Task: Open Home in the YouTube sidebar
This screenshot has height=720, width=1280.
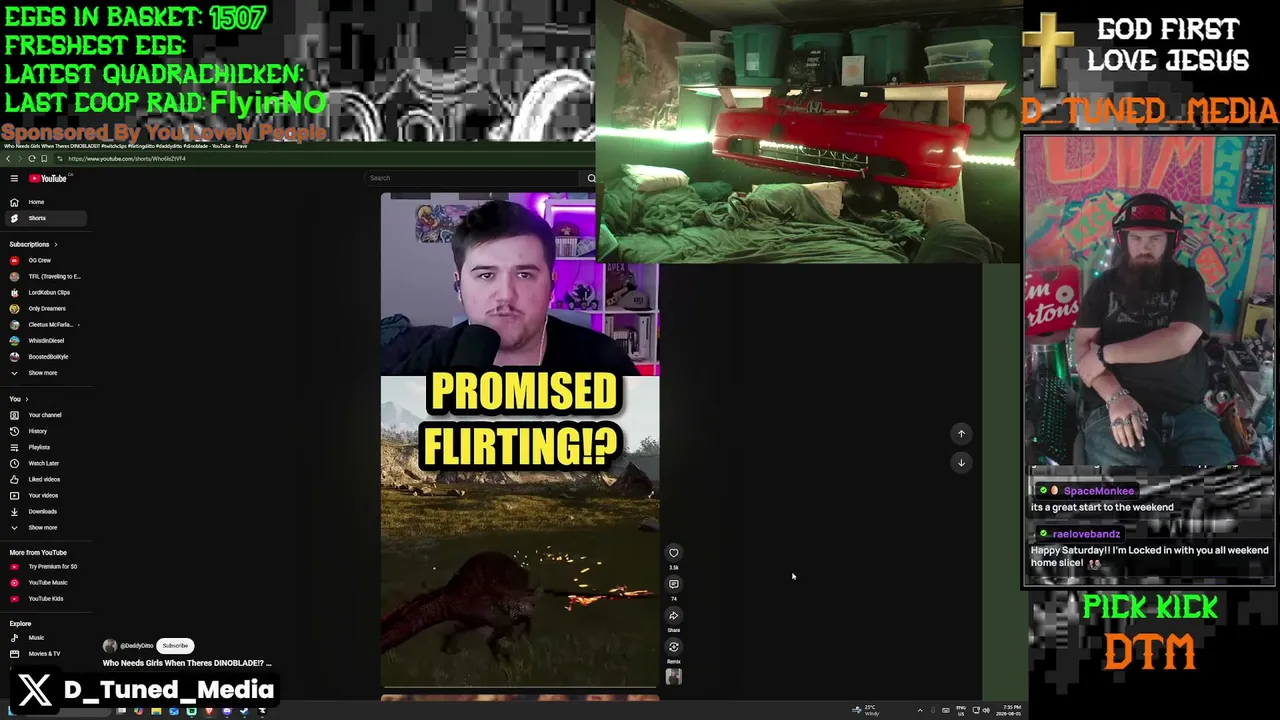Action: coord(45,202)
